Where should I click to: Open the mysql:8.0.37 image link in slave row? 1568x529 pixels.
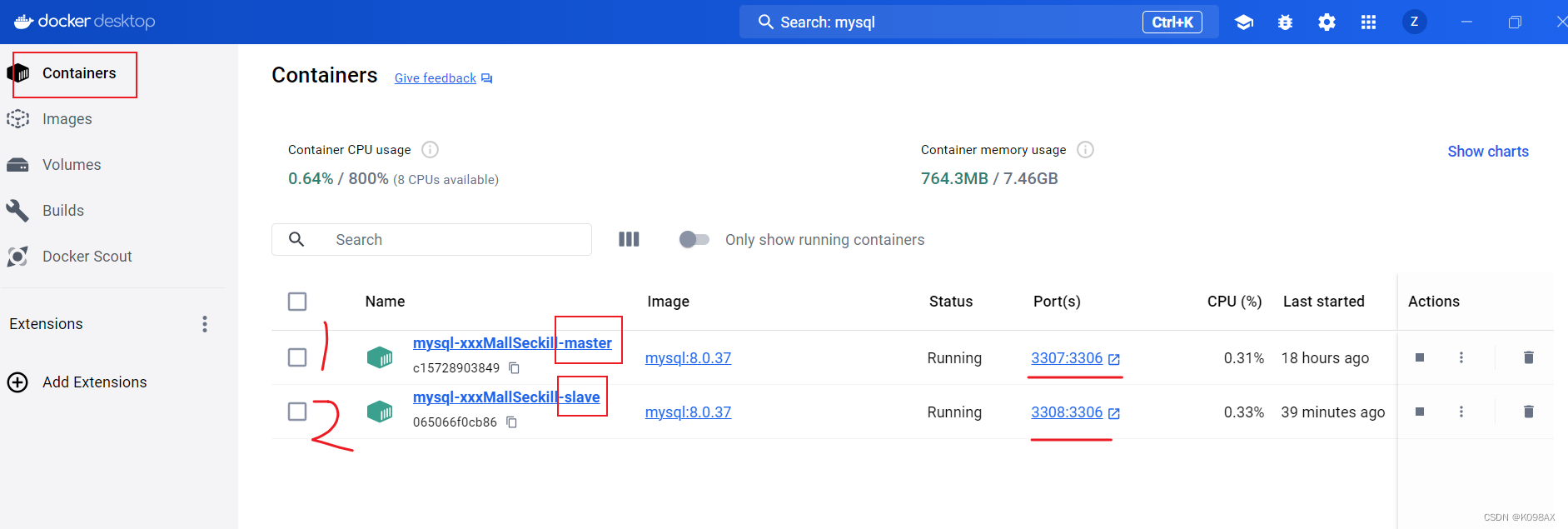coord(688,412)
